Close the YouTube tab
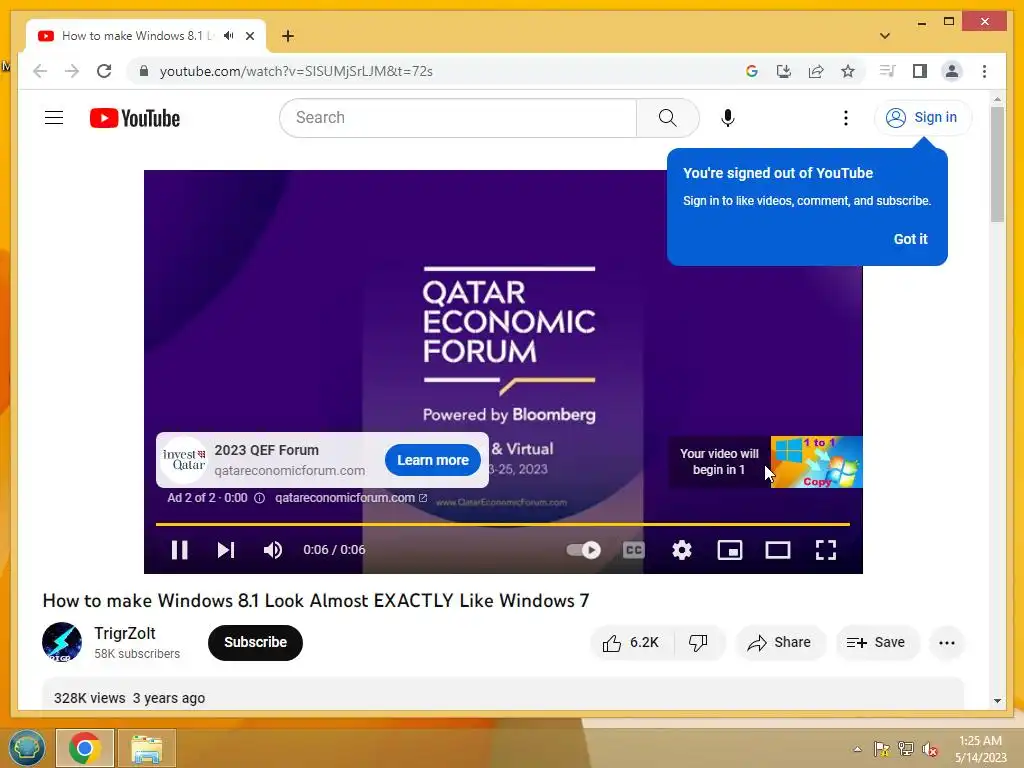This screenshot has height=768, width=1024. click(x=249, y=36)
